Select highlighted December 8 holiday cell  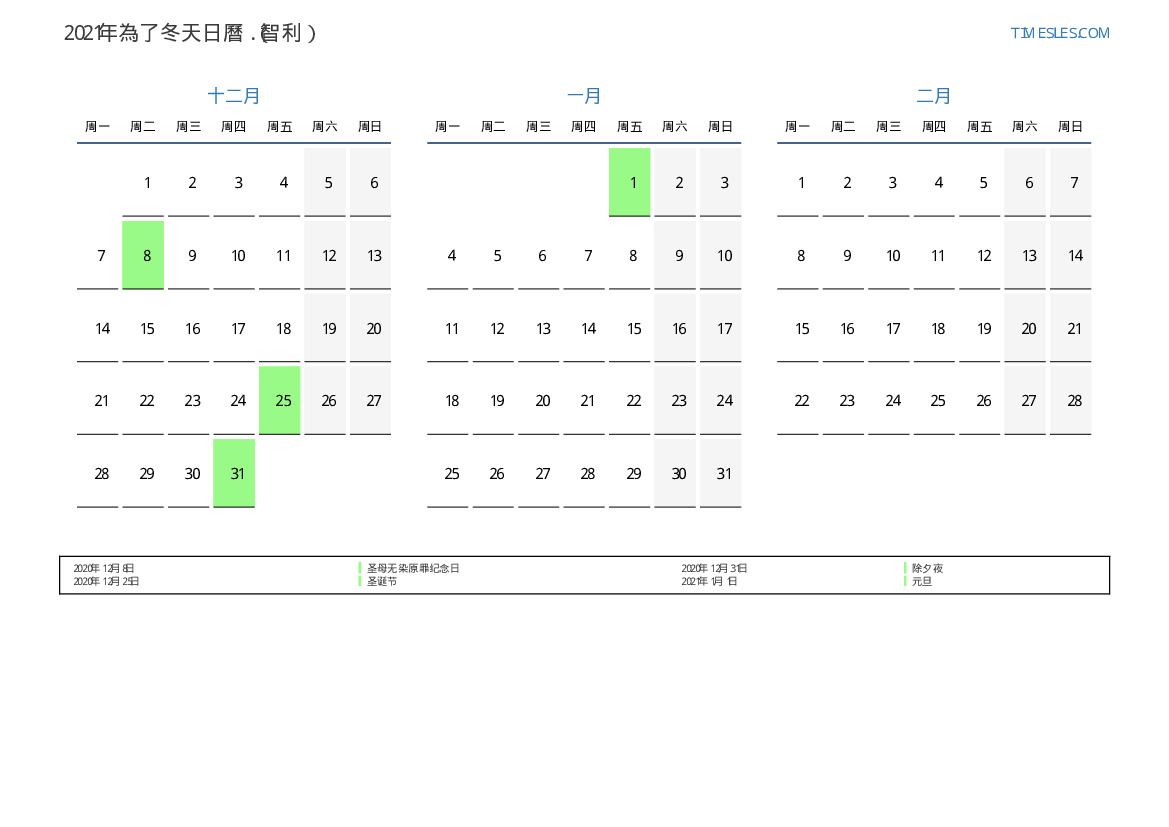pos(143,255)
